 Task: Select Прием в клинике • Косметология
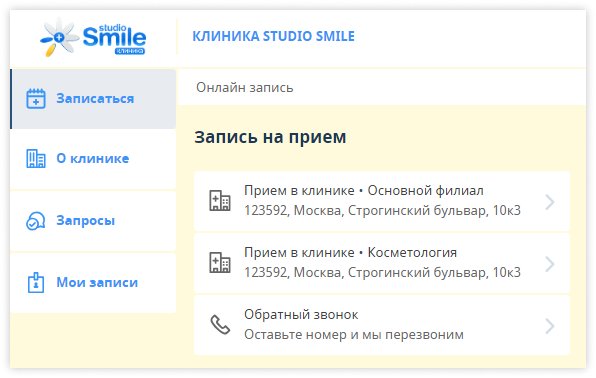(x=382, y=263)
